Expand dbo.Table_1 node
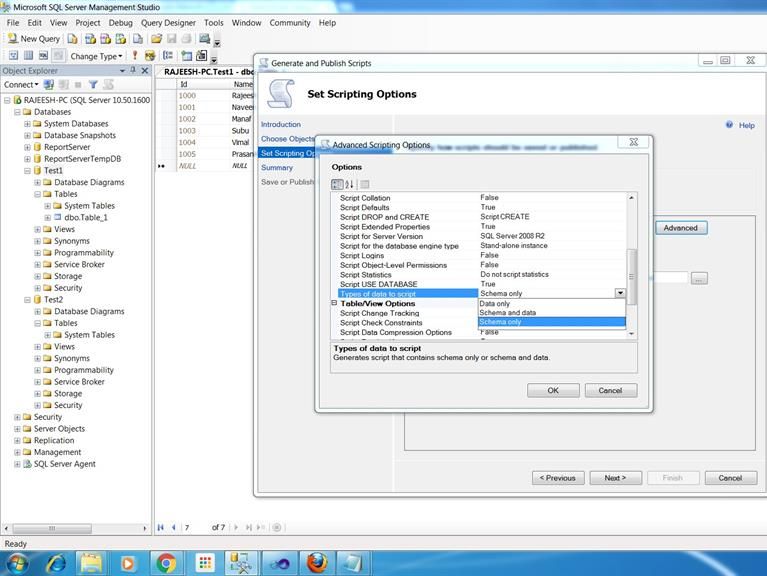The image size is (767, 576). pos(47,218)
